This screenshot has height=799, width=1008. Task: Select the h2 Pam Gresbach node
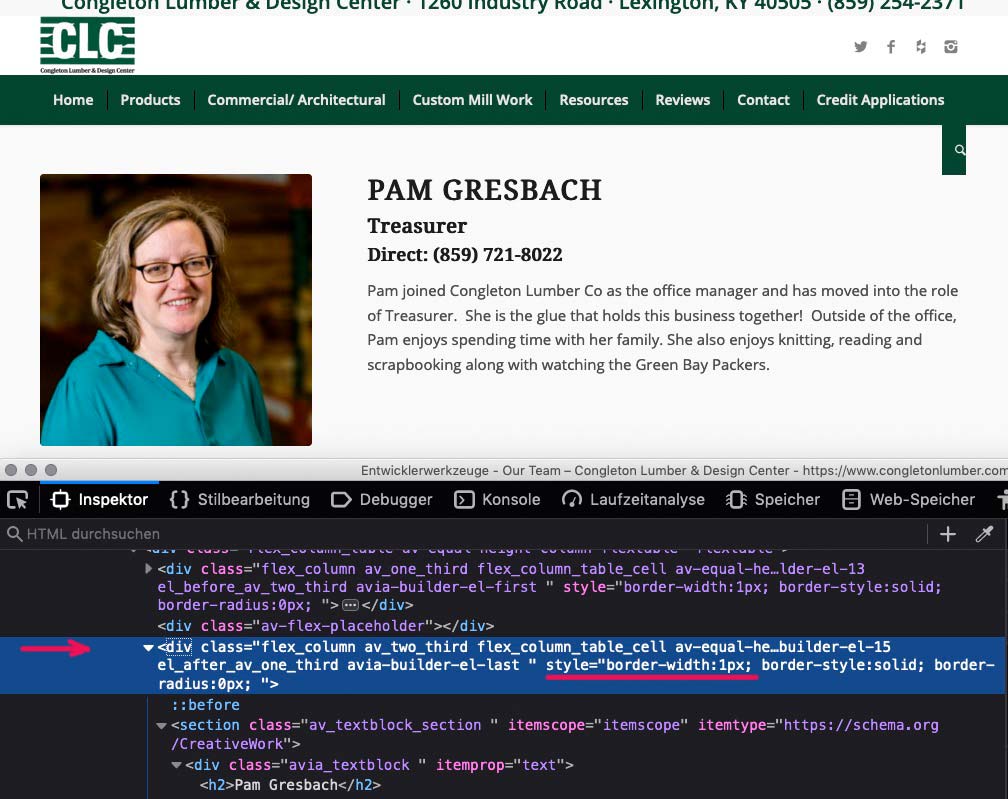click(x=290, y=785)
